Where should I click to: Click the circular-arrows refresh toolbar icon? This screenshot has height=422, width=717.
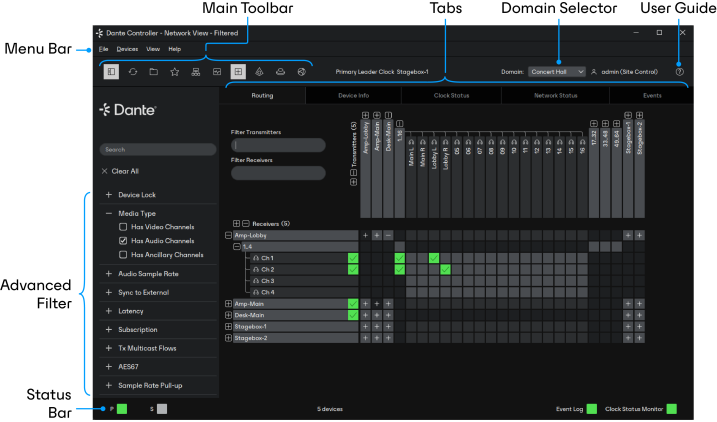click(133, 72)
